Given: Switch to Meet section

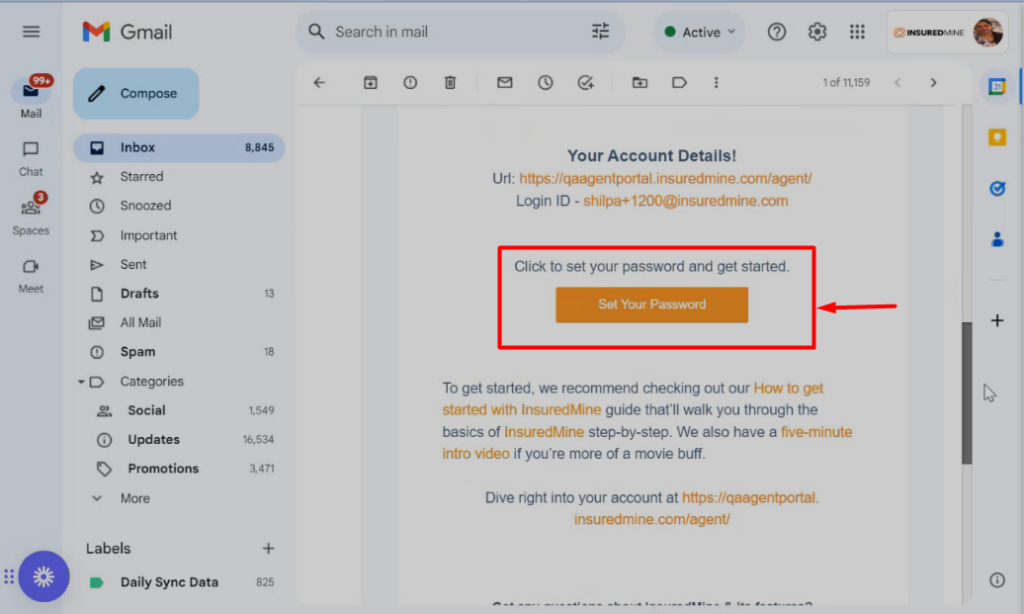Looking at the screenshot, I should click(x=31, y=276).
